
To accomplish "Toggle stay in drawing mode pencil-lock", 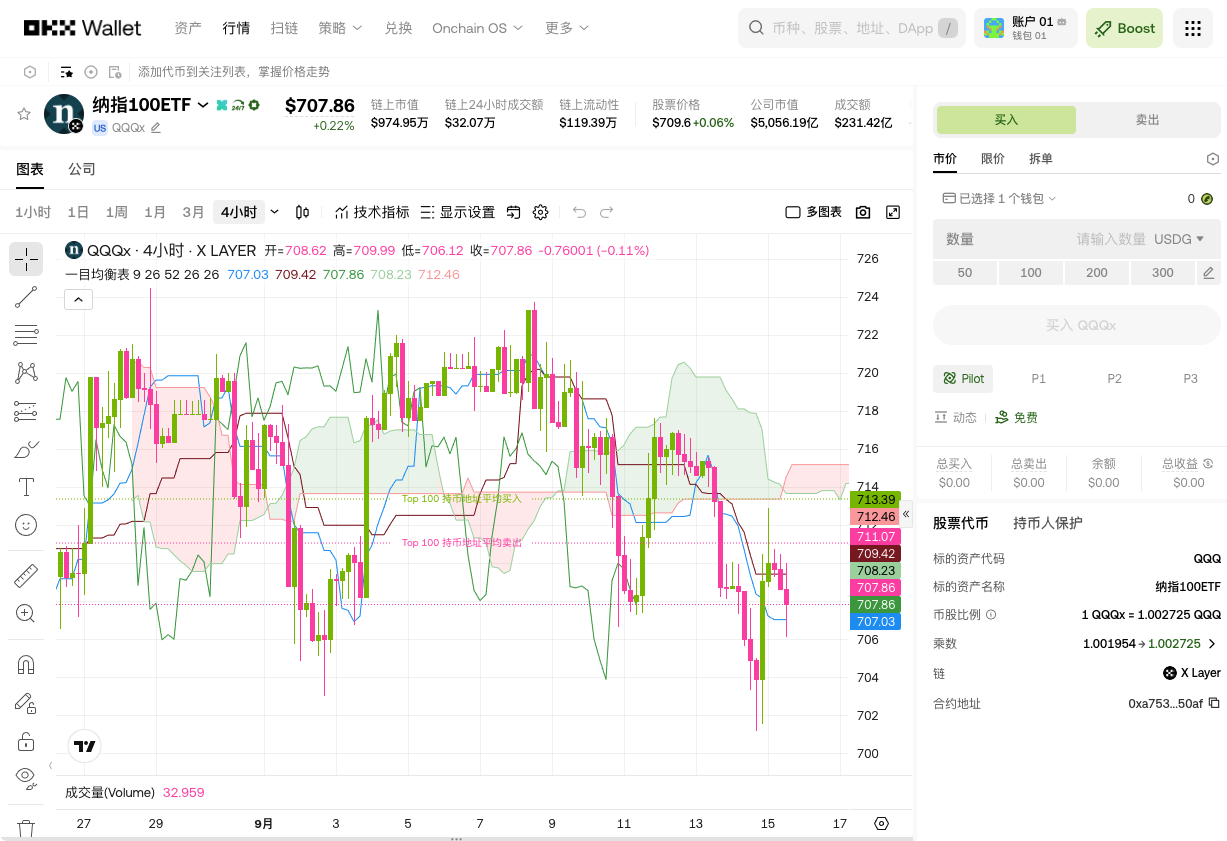I will tap(26, 703).
